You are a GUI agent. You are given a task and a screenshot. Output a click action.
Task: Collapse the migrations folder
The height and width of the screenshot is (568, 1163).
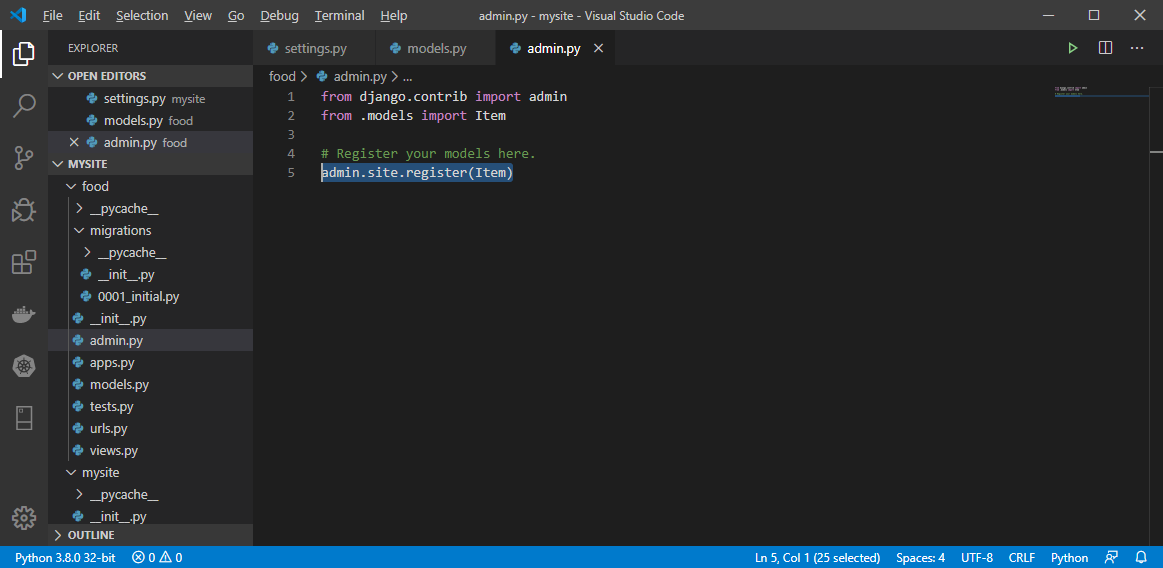(151, 231)
